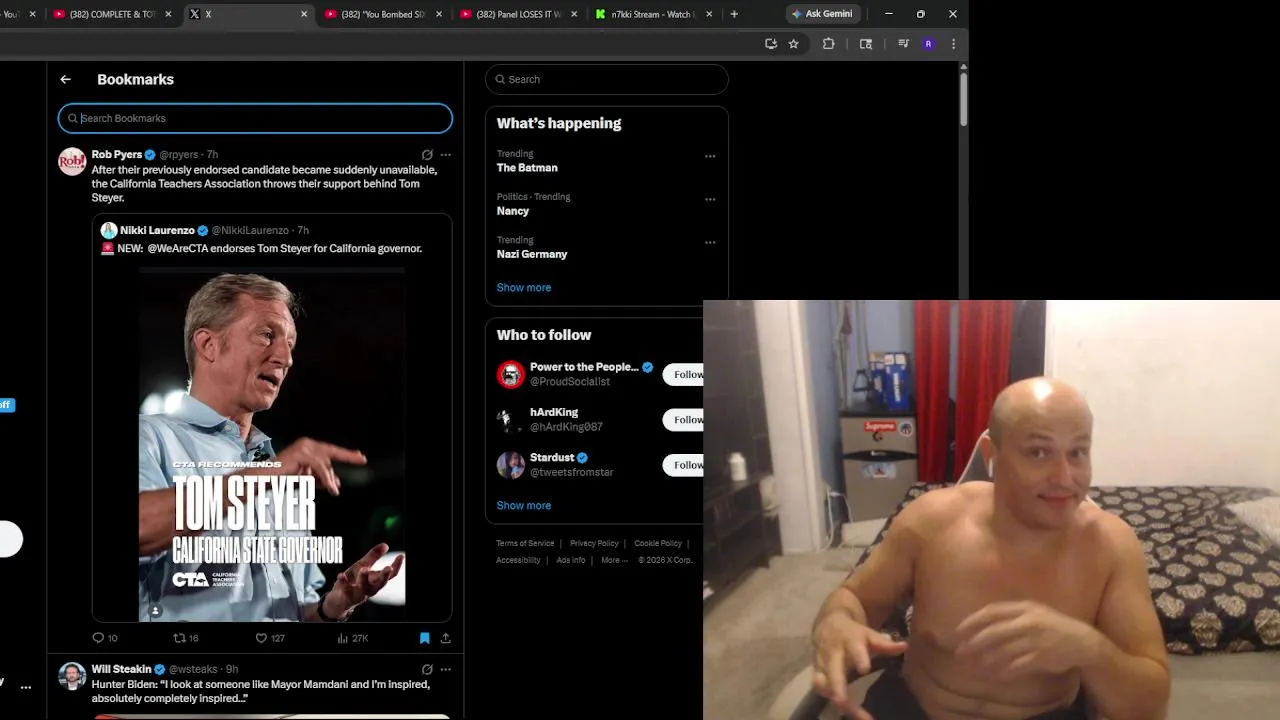Show more accounts to follow
The image size is (1280, 720).
tap(524, 505)
